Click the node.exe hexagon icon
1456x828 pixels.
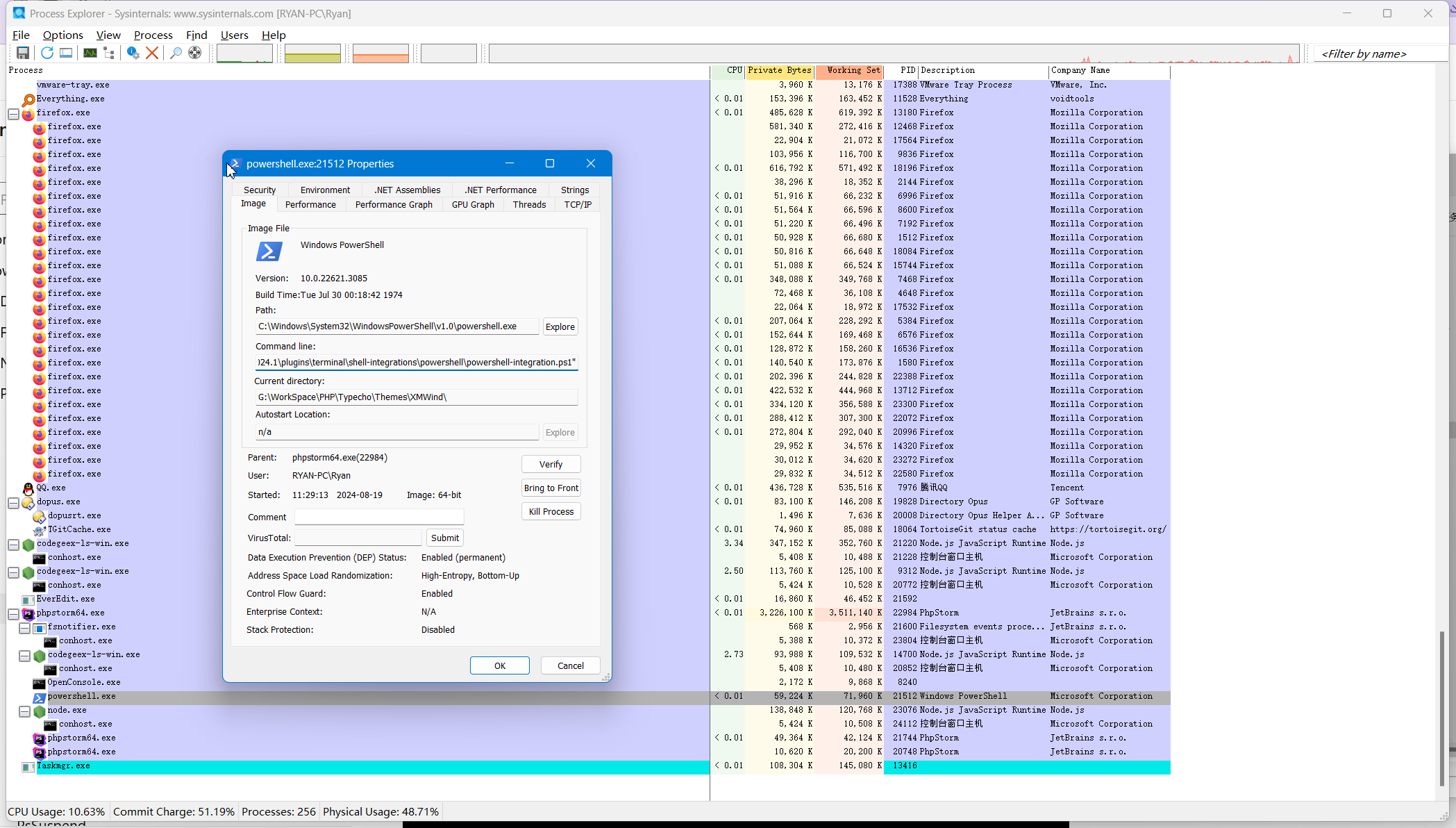tap(40, 711)
